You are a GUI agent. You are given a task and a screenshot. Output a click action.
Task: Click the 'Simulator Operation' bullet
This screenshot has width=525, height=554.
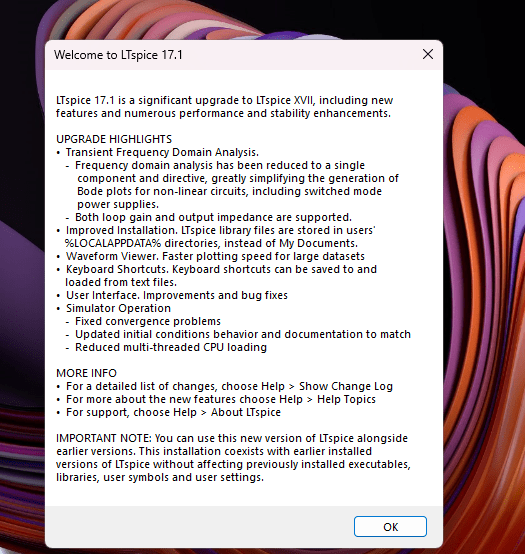click(118, 308)
